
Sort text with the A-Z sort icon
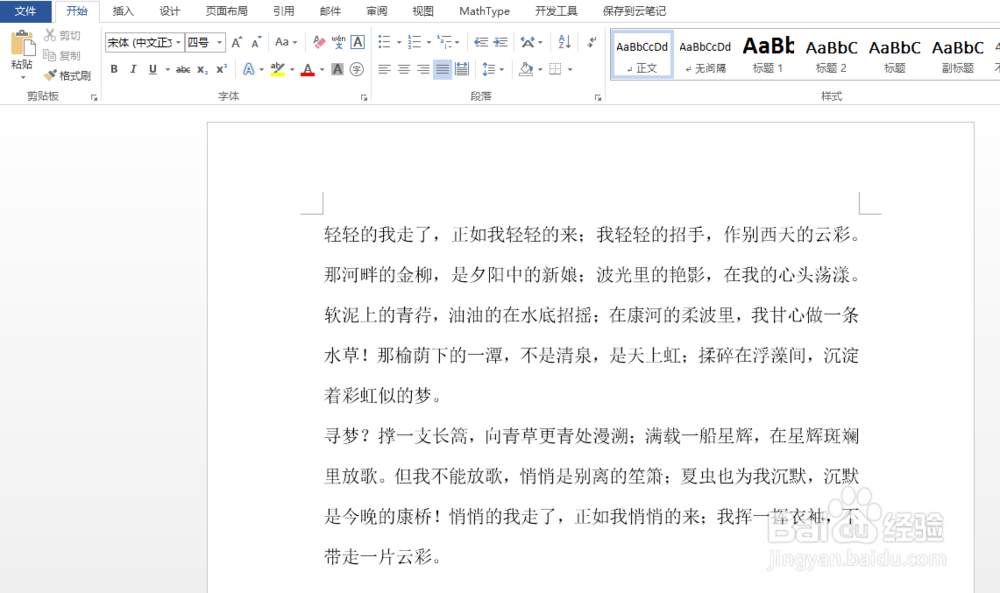564,42
